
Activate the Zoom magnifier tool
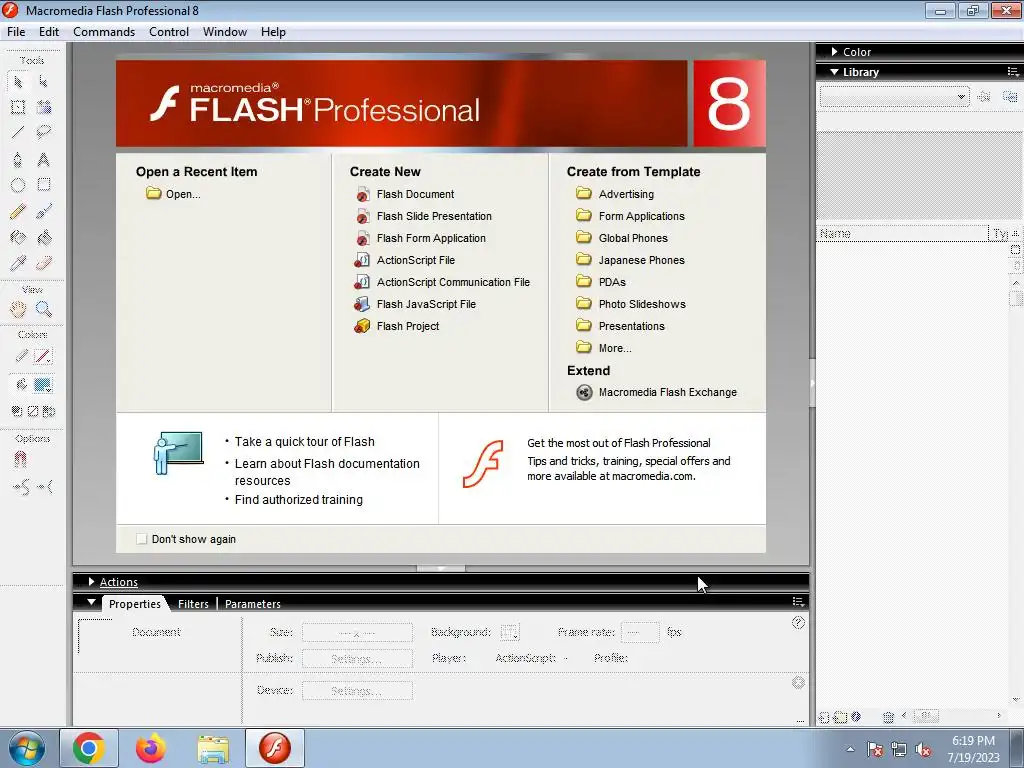[x=43, y=309]
